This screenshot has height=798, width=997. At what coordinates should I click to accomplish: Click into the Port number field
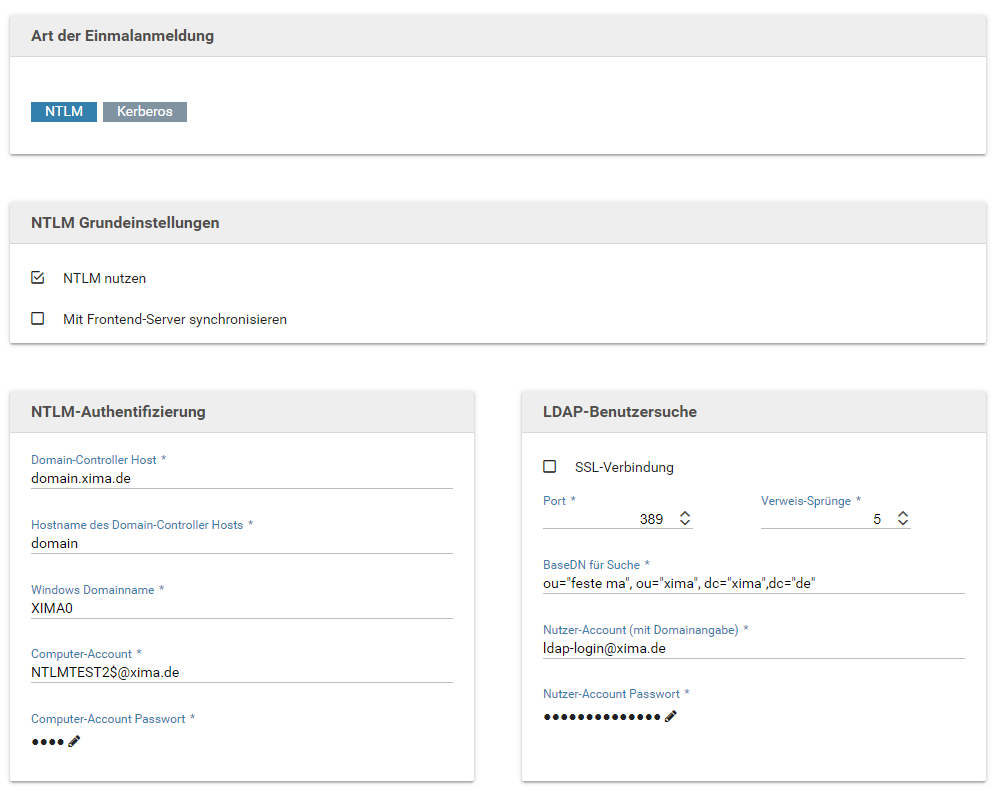606,519
